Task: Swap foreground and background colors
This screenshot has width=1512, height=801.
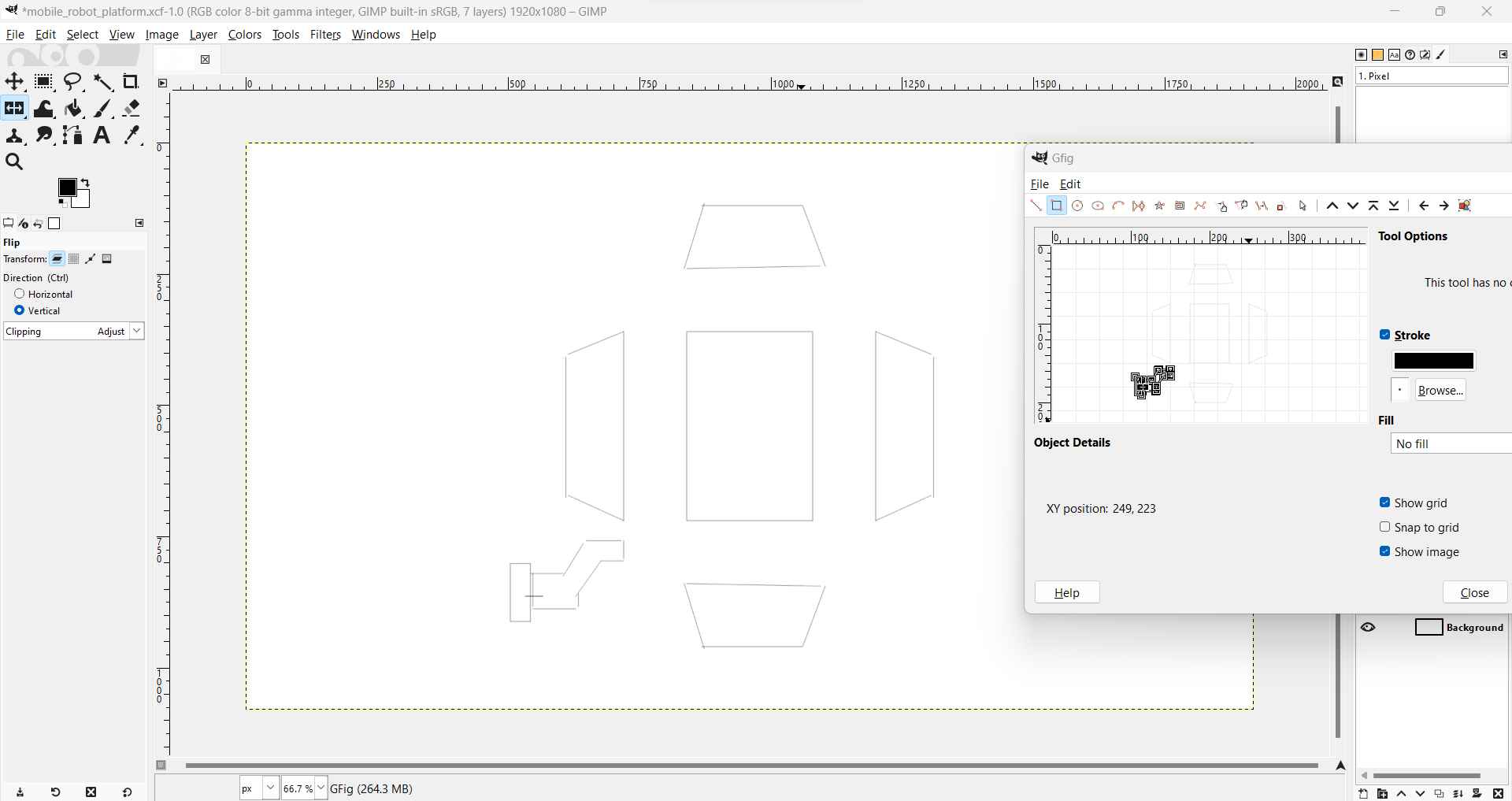Action: click(x=85, y=183)
